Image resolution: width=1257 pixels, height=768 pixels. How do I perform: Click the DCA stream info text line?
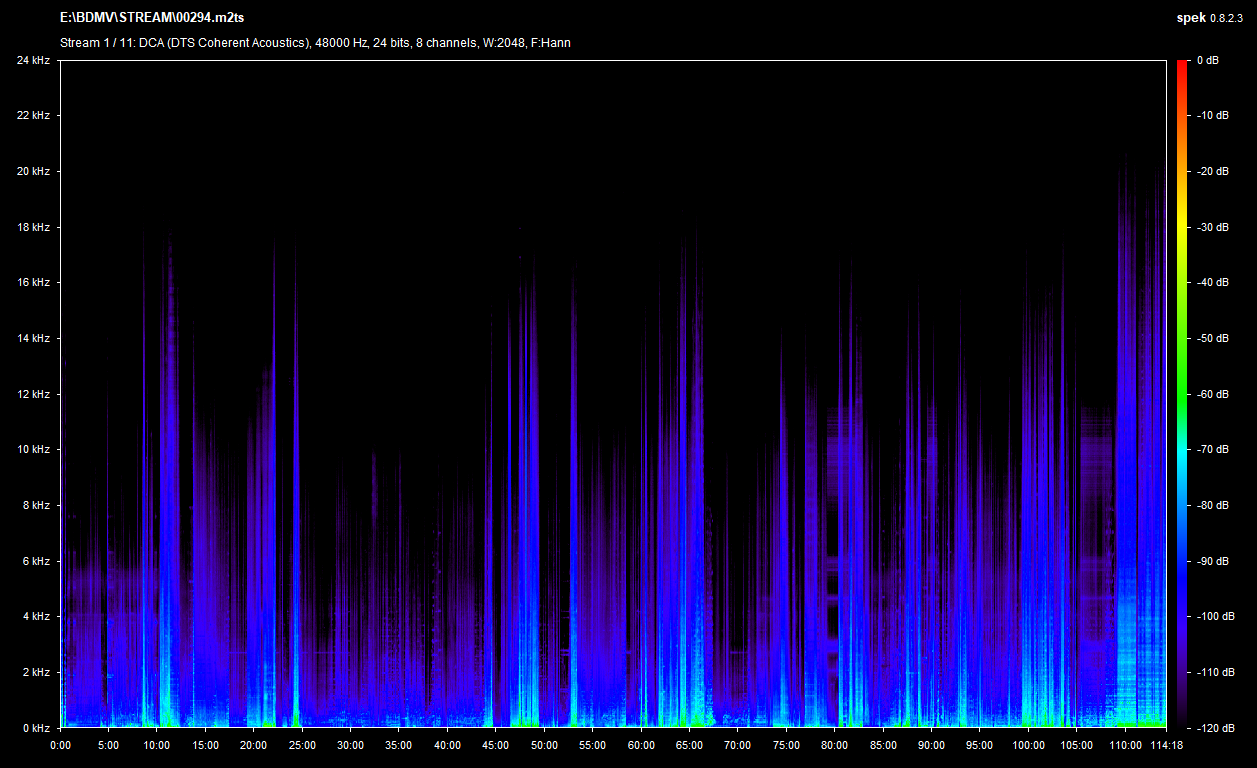[x=315, y=42]
